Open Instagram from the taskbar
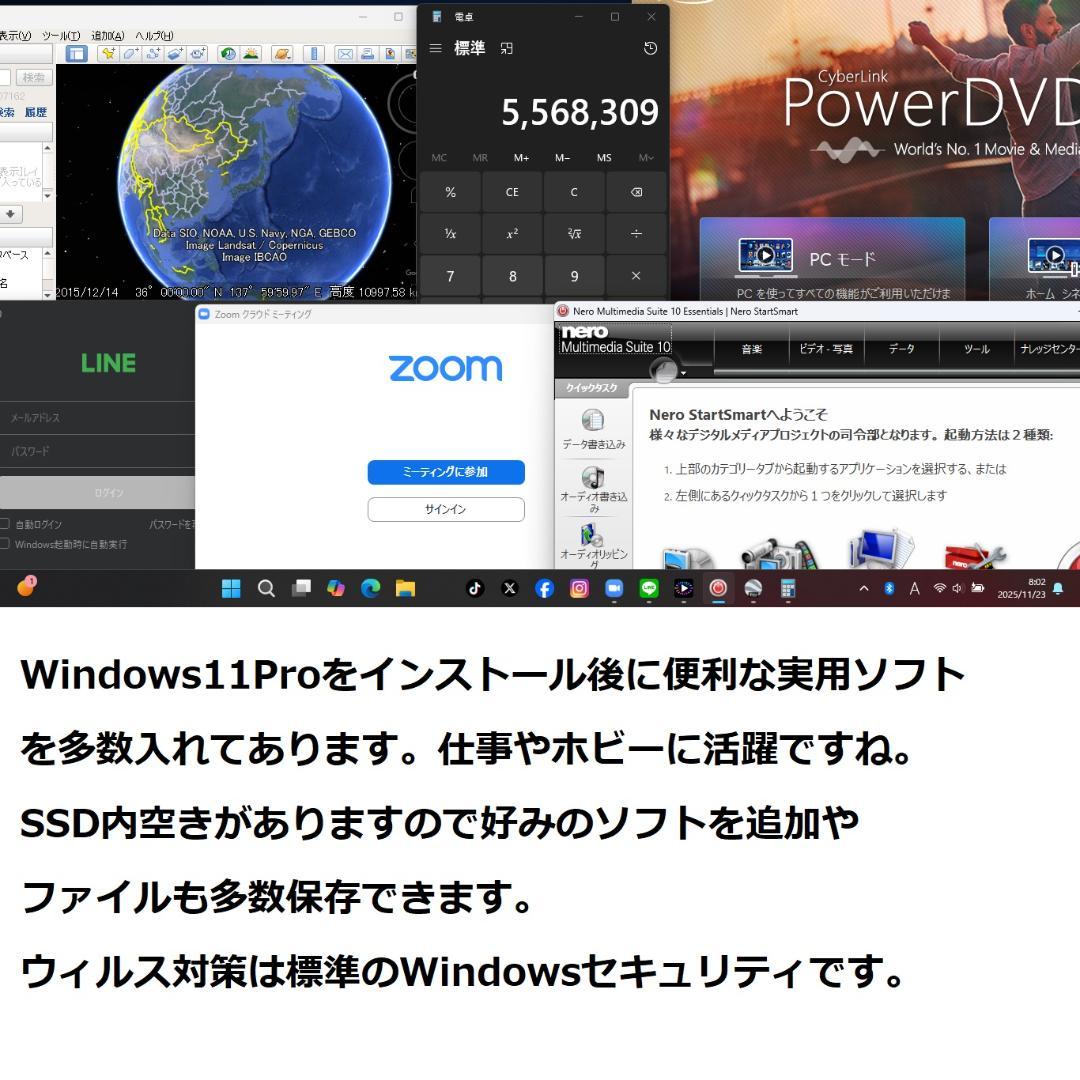This screenshot has height=1080, width=1080. (579, 588)
